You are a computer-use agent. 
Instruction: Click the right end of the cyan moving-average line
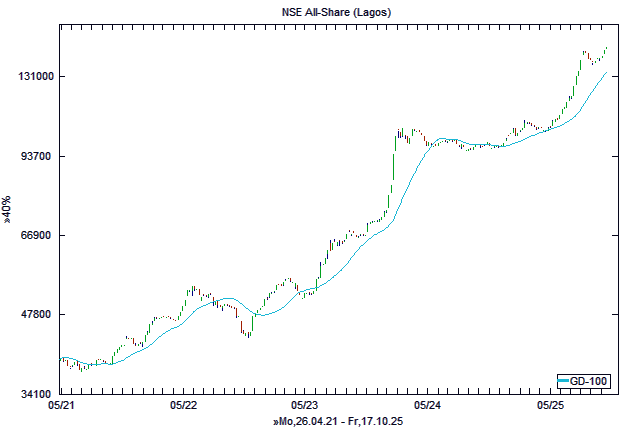tap(606, 72)
